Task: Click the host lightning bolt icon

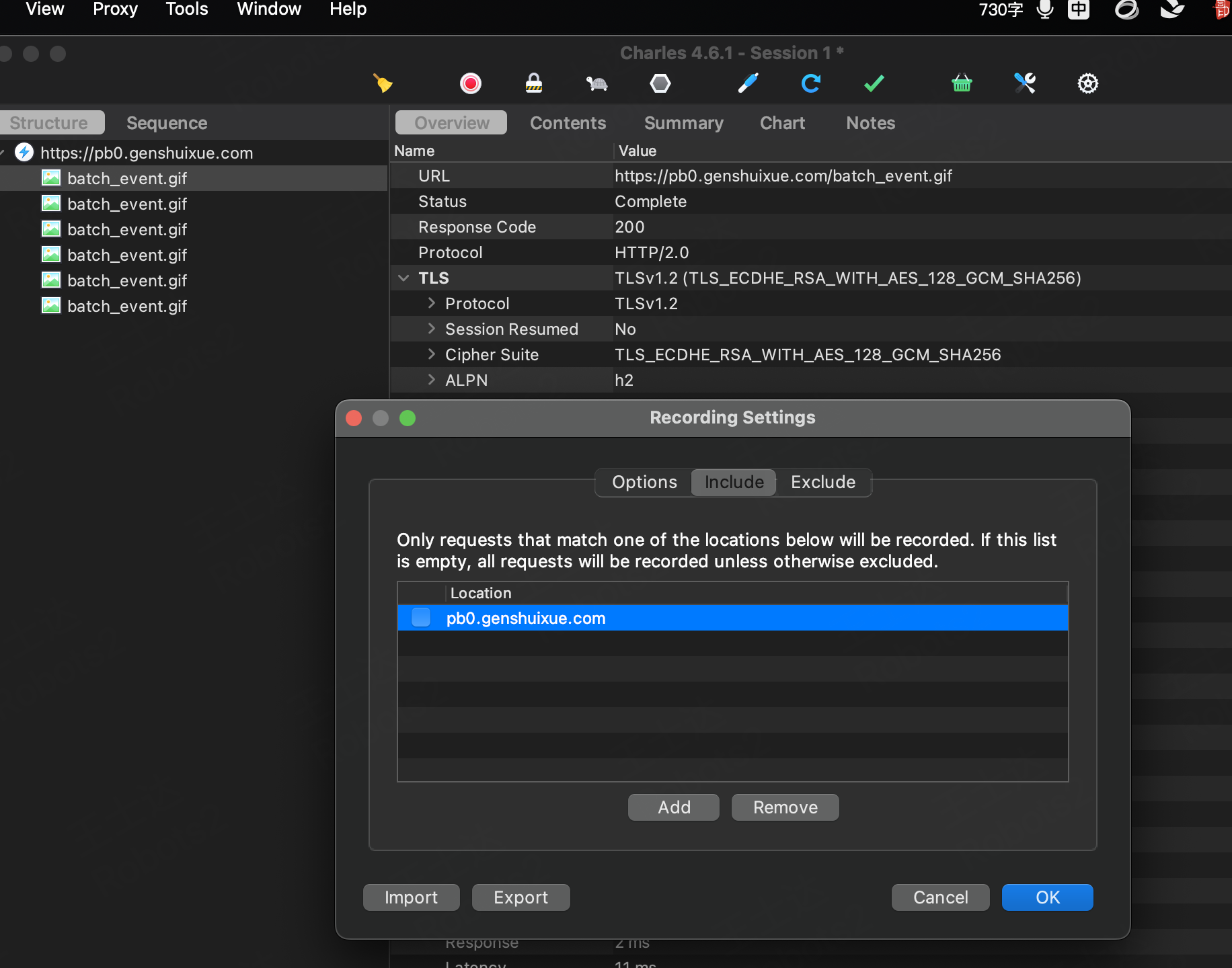Action: (x=24, y=153)
